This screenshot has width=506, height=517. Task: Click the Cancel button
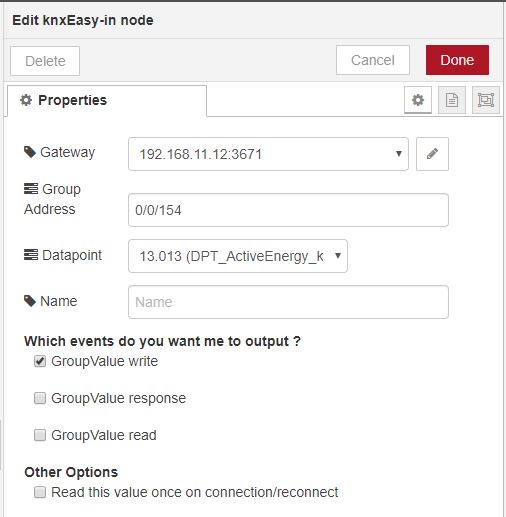point(373,60)
